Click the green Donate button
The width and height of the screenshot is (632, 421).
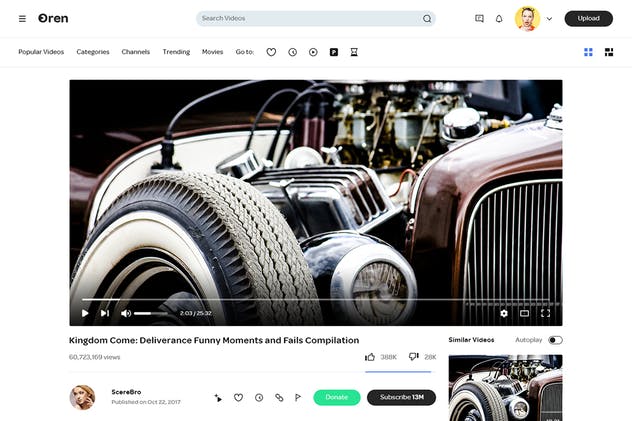coord(337,397)
